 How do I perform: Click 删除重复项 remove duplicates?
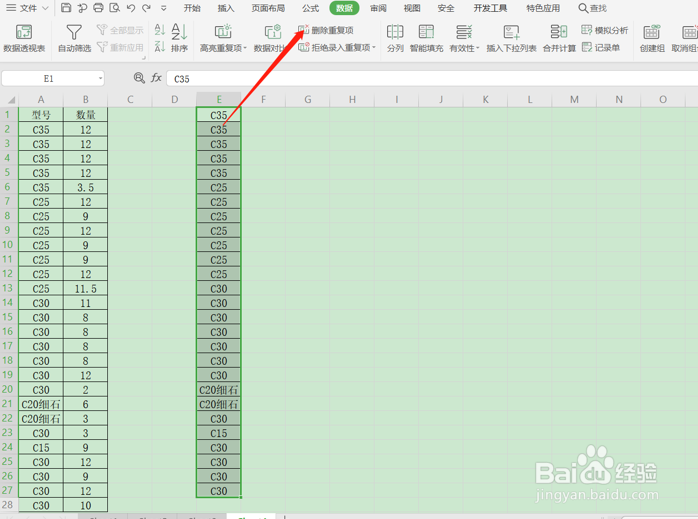(326, 30)
